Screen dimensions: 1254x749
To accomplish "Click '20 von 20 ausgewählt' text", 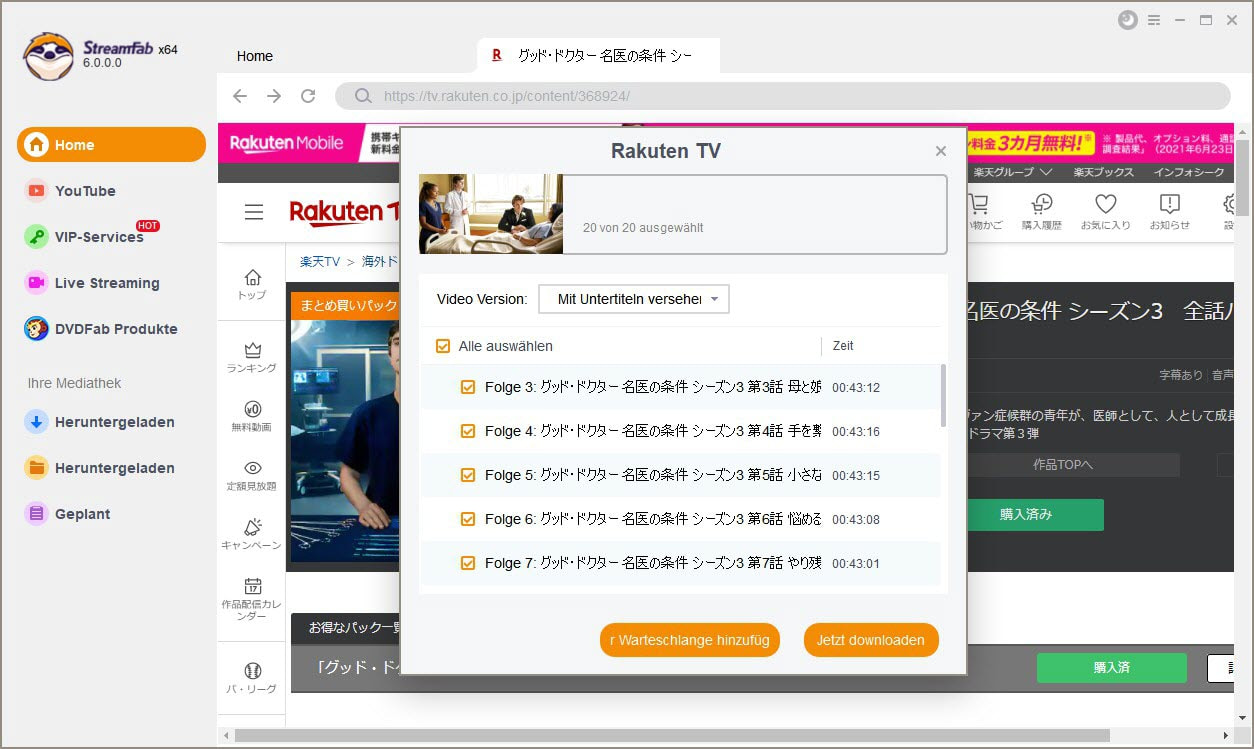I will (643, 228).
